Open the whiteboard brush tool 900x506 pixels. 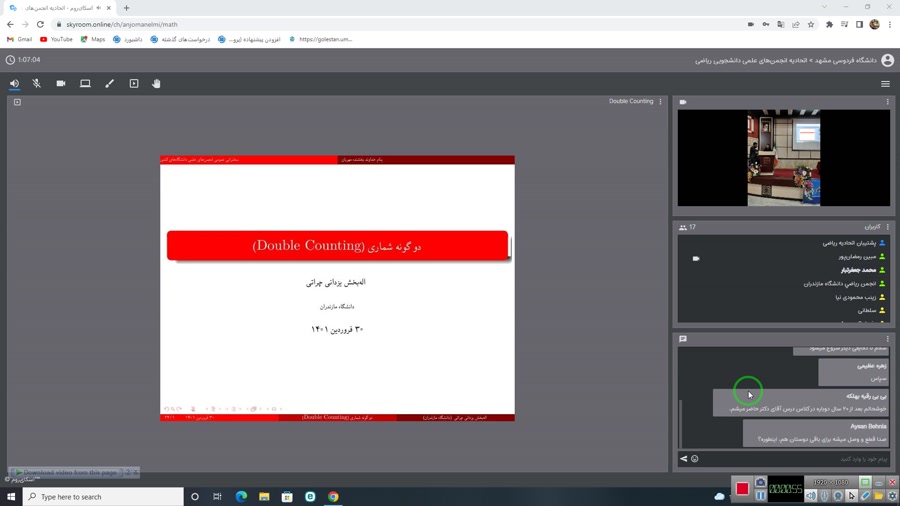coord(110,84)
